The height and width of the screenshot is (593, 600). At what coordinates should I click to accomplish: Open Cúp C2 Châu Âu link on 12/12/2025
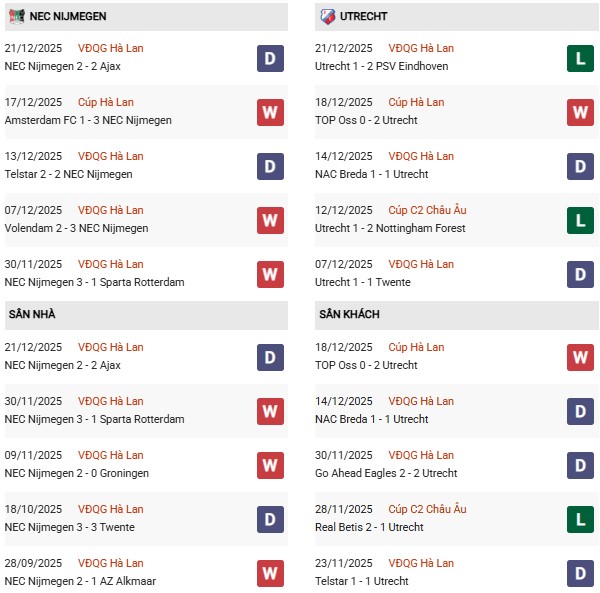click(x=427, y=210)
